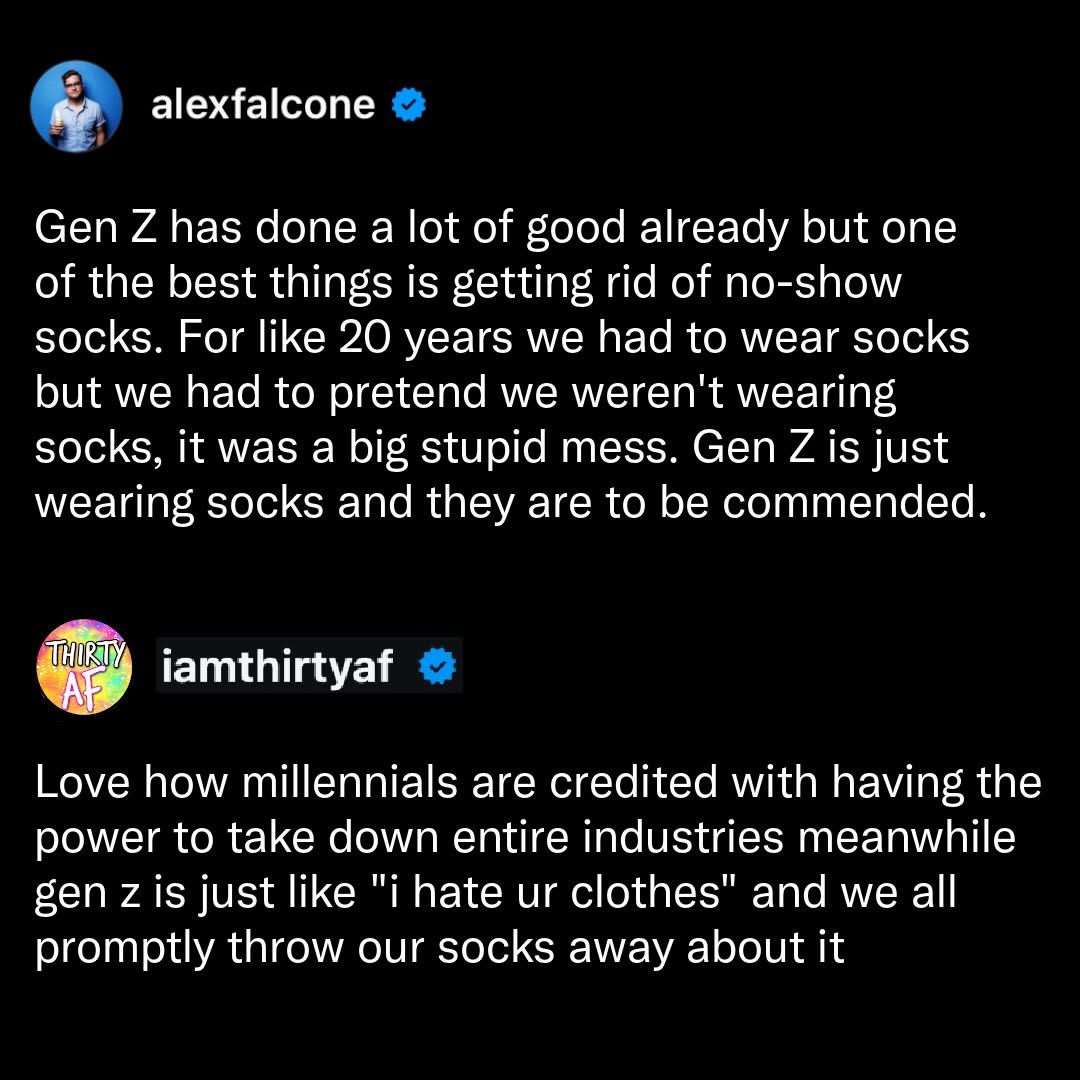This screenshot has height=1080, width=1080.
Task: Click the line "promptly throw our socks away"
Action: tap(439, 948)
